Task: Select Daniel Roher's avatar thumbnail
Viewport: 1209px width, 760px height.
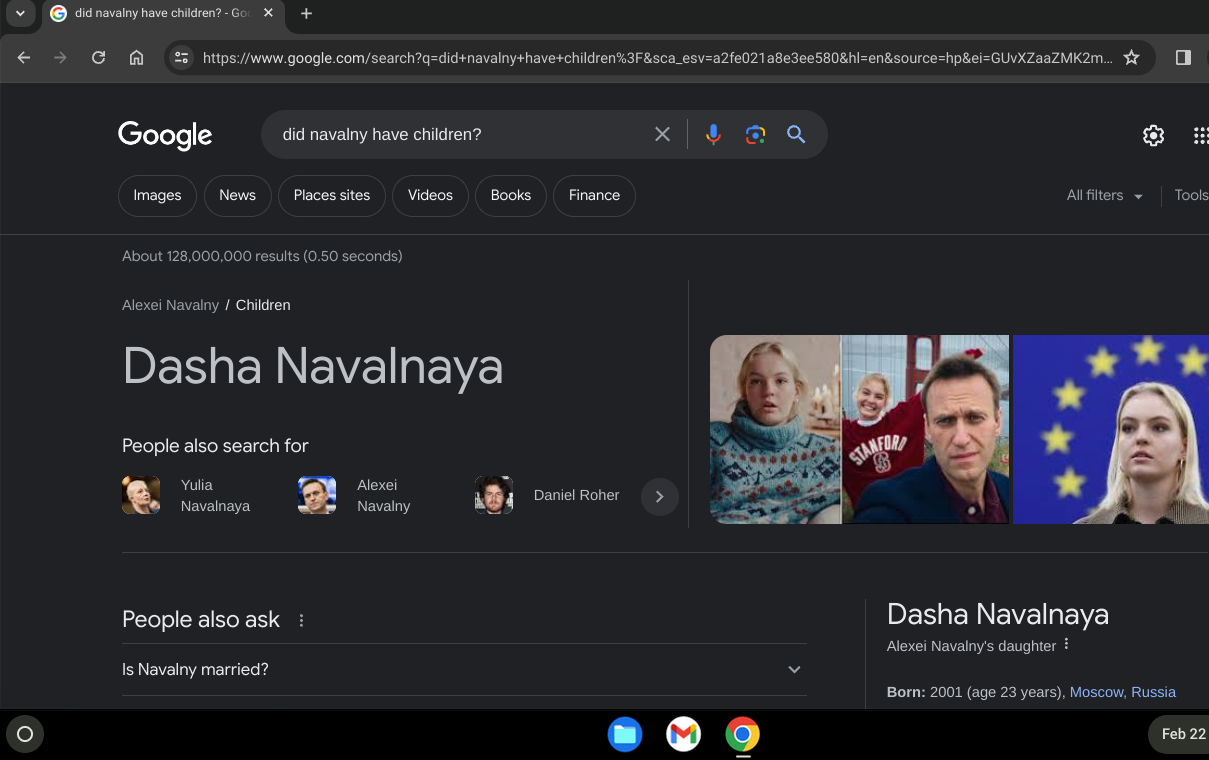Action: pos(494,495)
